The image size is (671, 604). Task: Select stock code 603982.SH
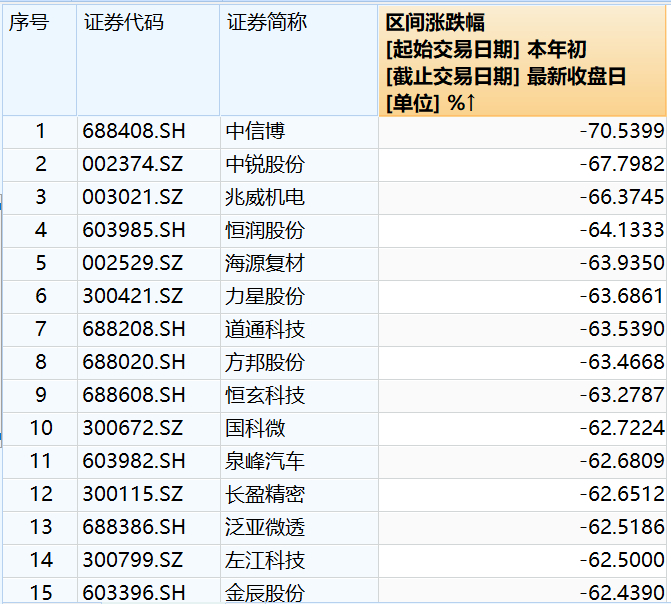tap(134, 461)
